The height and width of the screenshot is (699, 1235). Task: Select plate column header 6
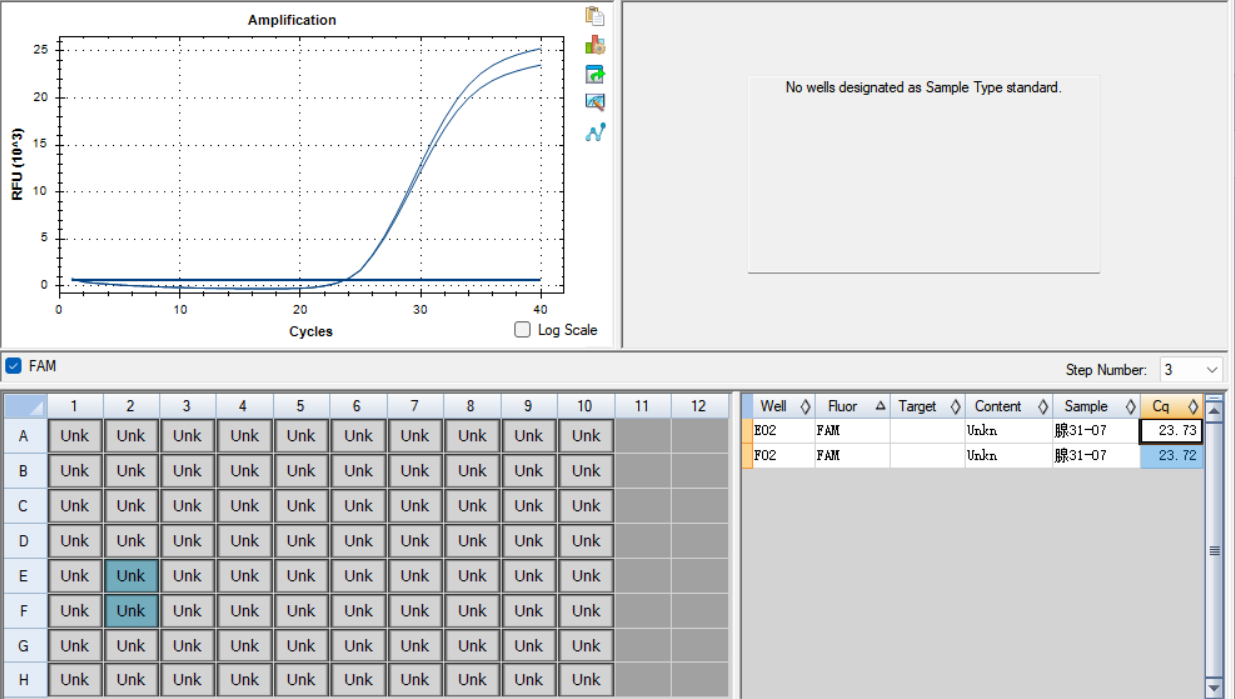coord(358,406)
